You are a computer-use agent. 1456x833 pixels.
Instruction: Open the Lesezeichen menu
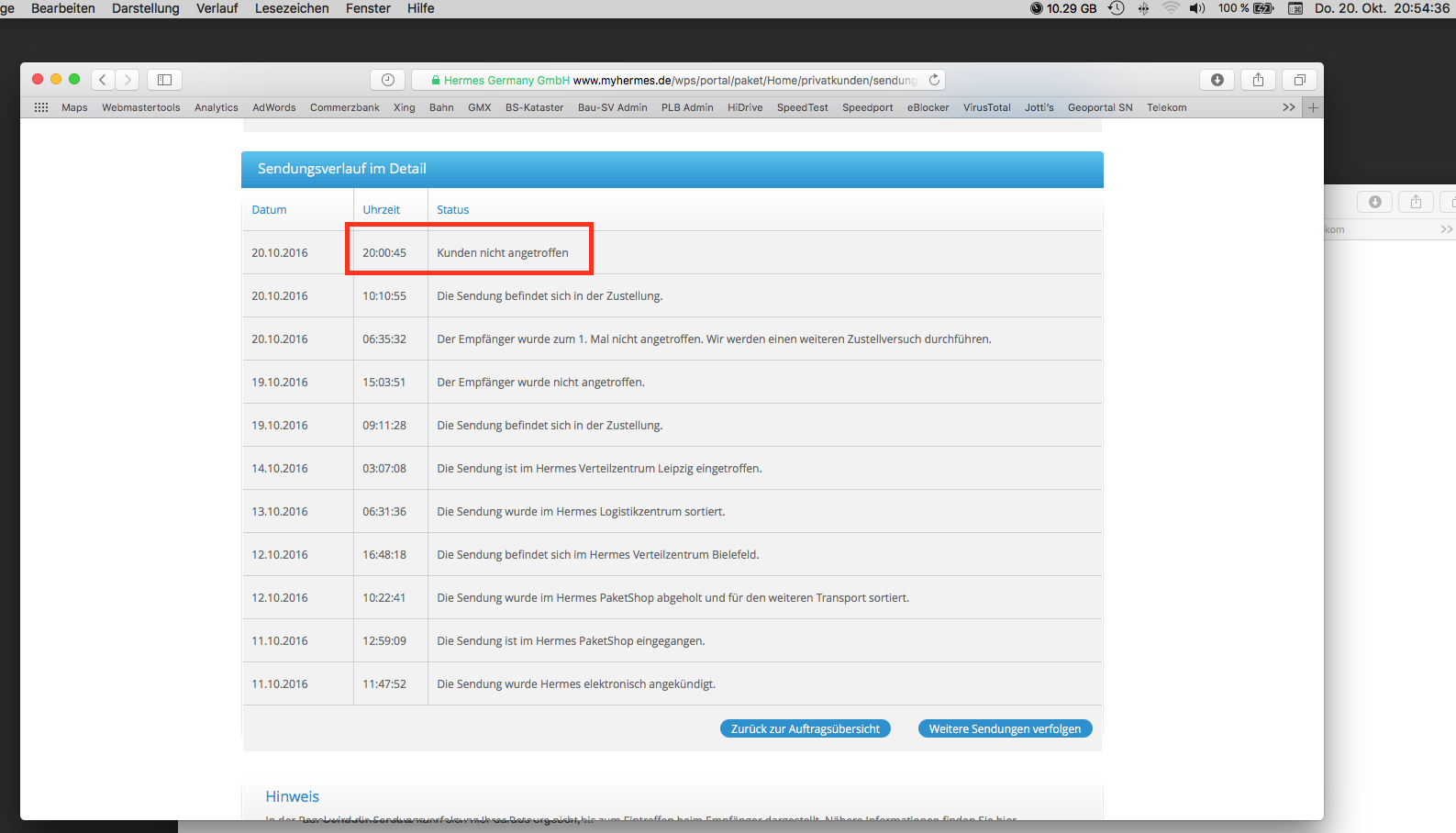click(292, 8)
